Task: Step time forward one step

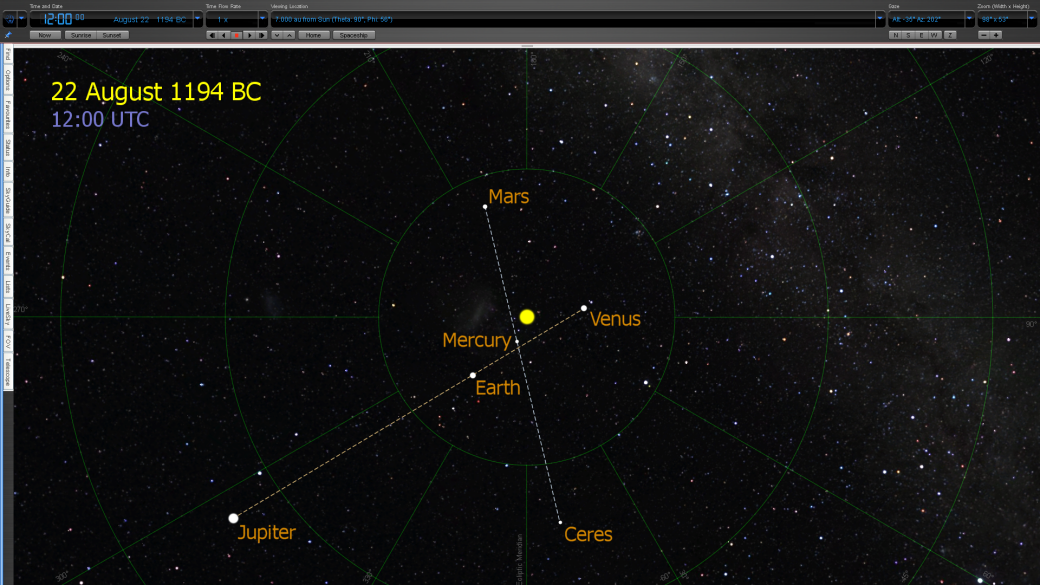Action: coord(262,35)
